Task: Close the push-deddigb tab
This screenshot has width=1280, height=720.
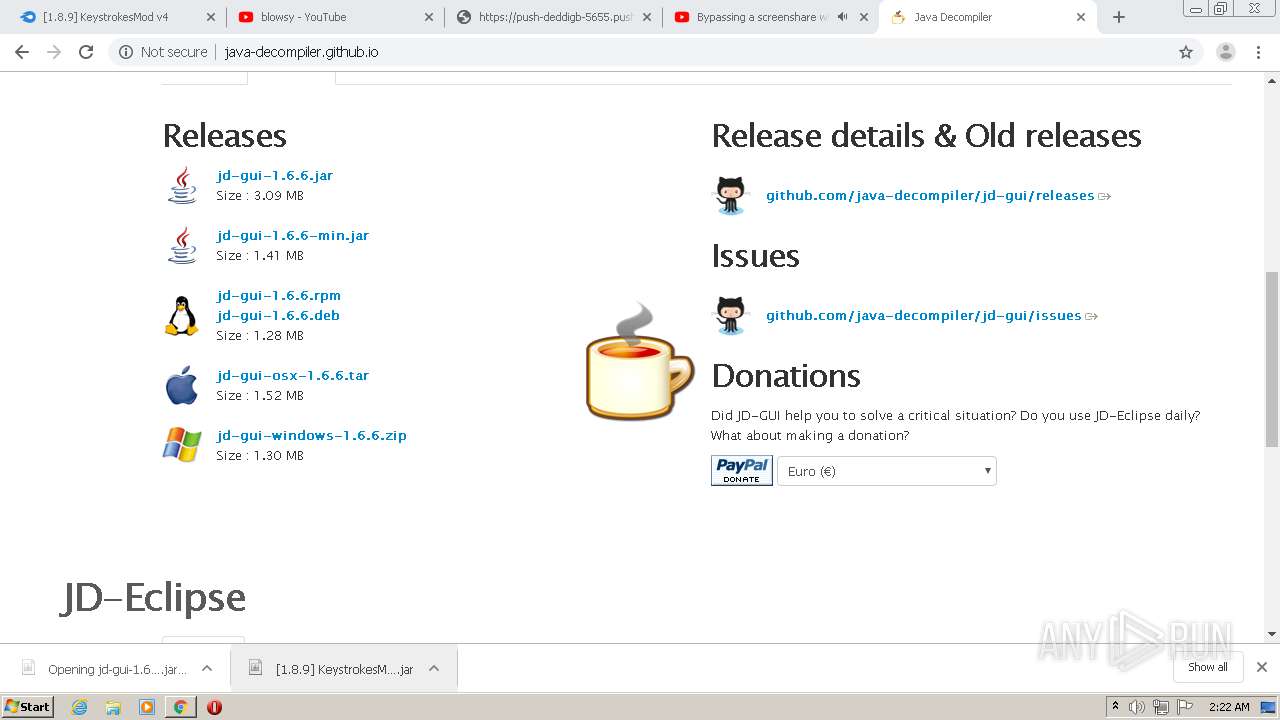Action: click(646, 17)
